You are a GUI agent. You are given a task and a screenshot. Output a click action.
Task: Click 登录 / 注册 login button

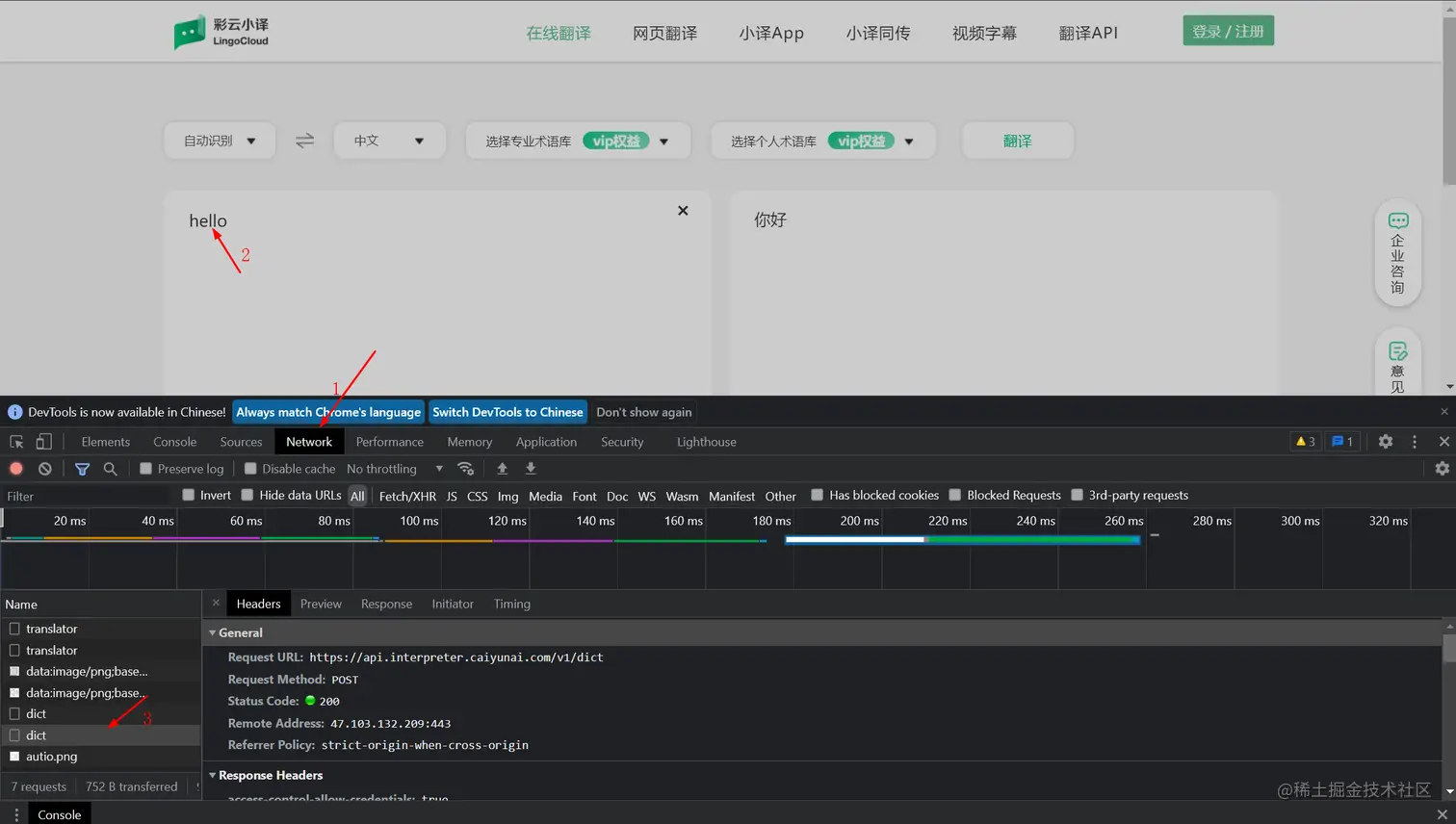1228,31
